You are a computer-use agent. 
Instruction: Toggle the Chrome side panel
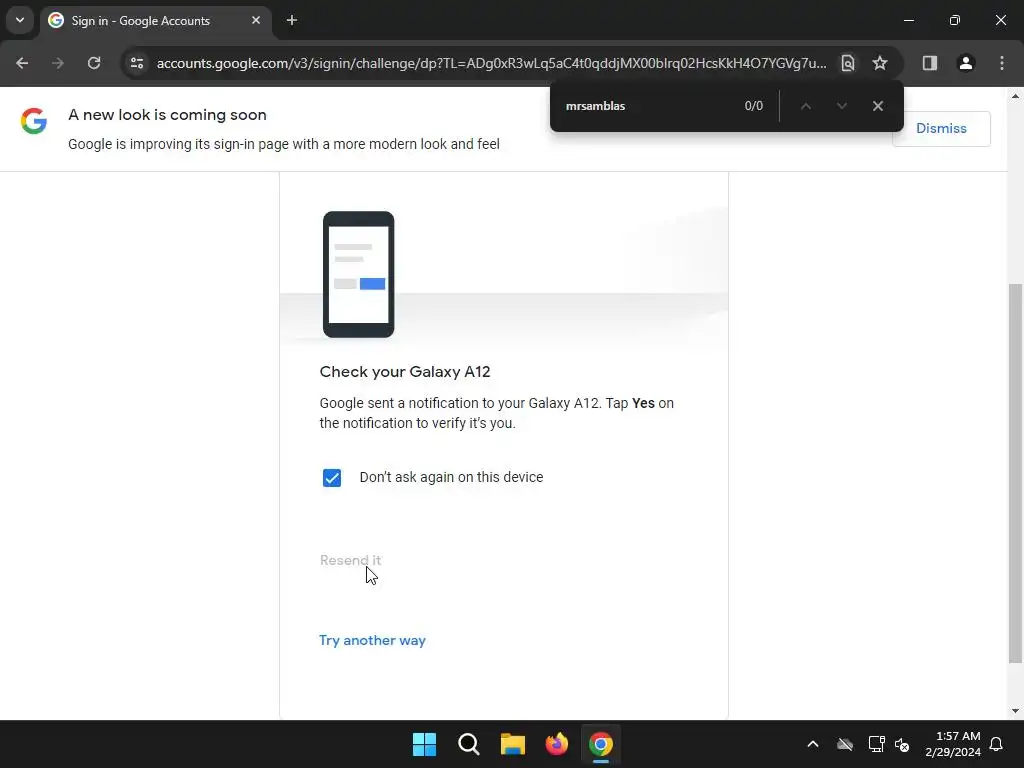pos(929,63)
